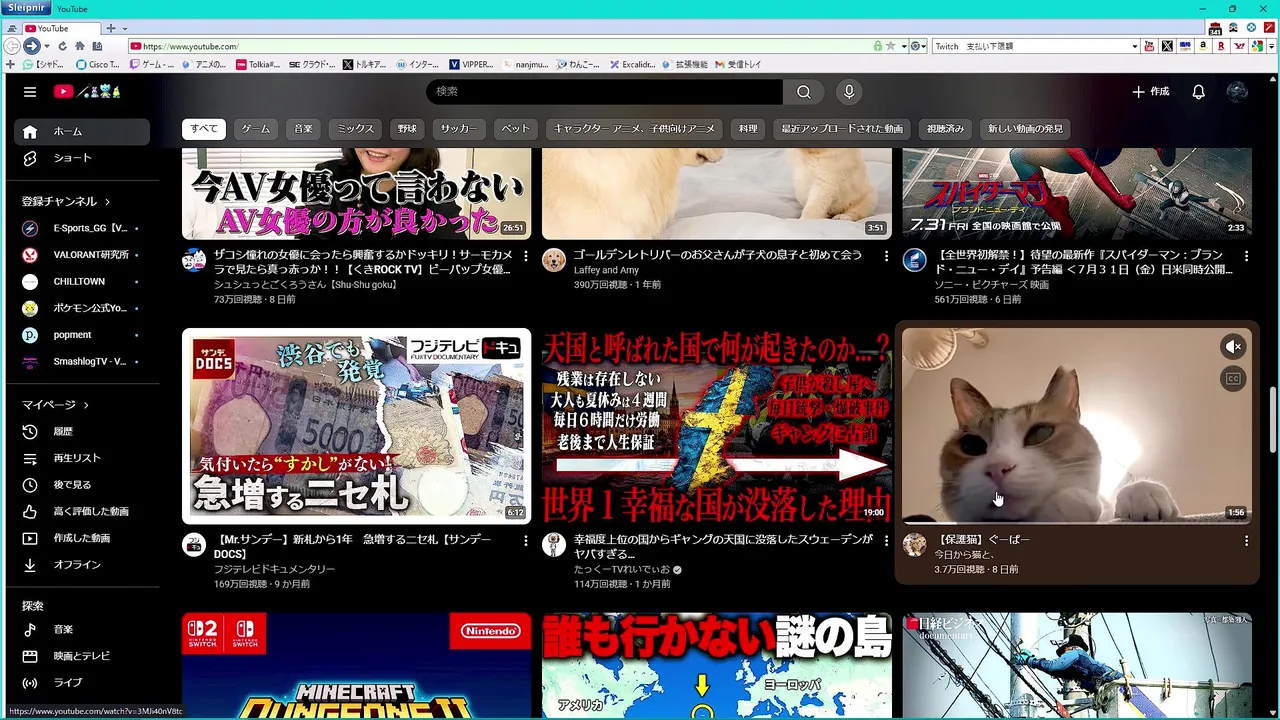Viewport: 1280px width, 720px height.
Task: Reload the page with the refresh icon
Action: [x=62, y=46]
